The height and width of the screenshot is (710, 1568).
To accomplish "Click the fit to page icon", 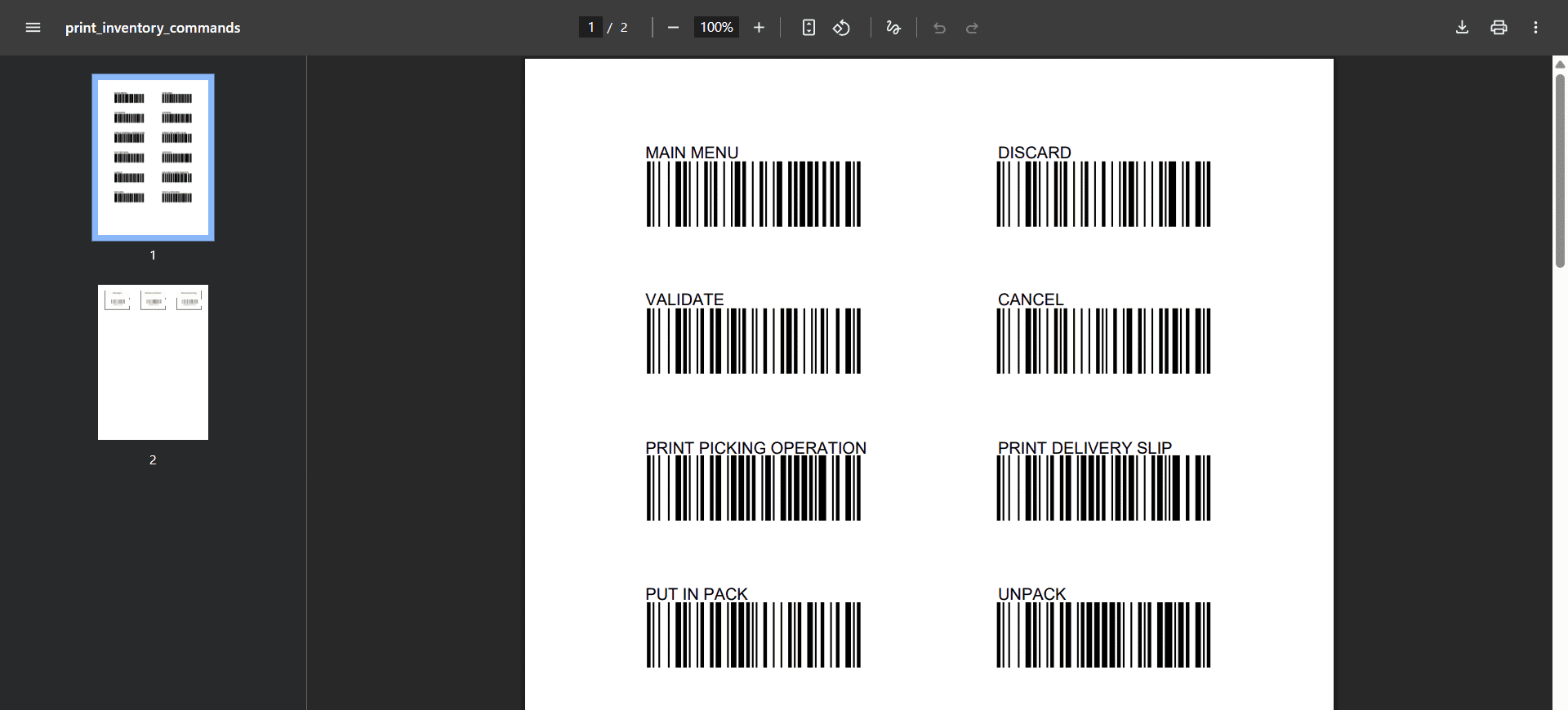I will coord(808,28).
